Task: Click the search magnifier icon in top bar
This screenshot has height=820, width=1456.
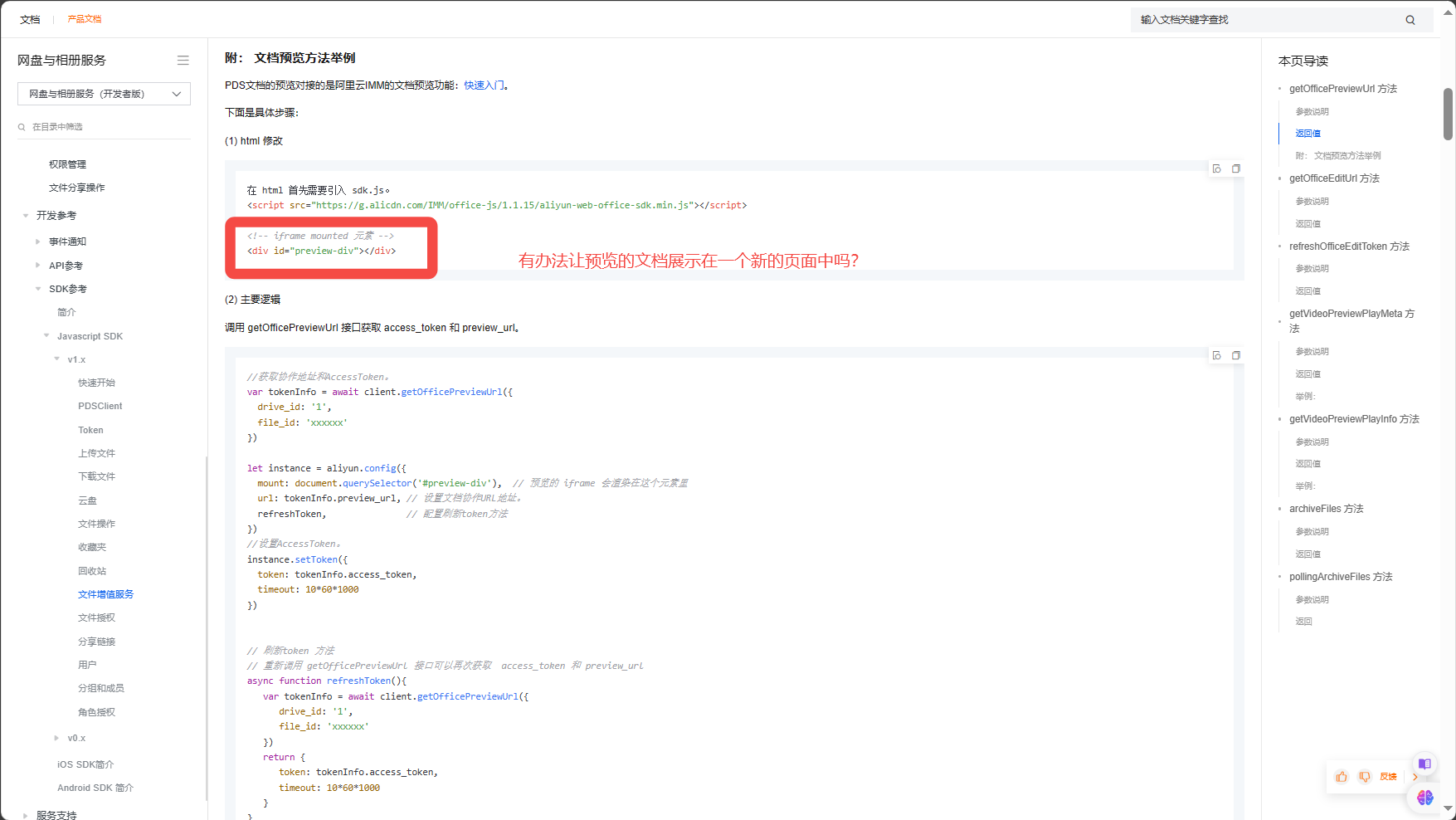Action: click(x=1410, y=20)
